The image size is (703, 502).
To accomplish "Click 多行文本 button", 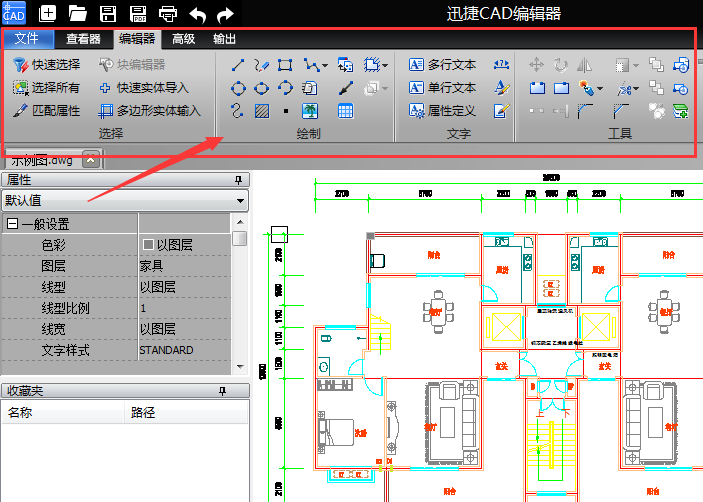I will point(443,65).
